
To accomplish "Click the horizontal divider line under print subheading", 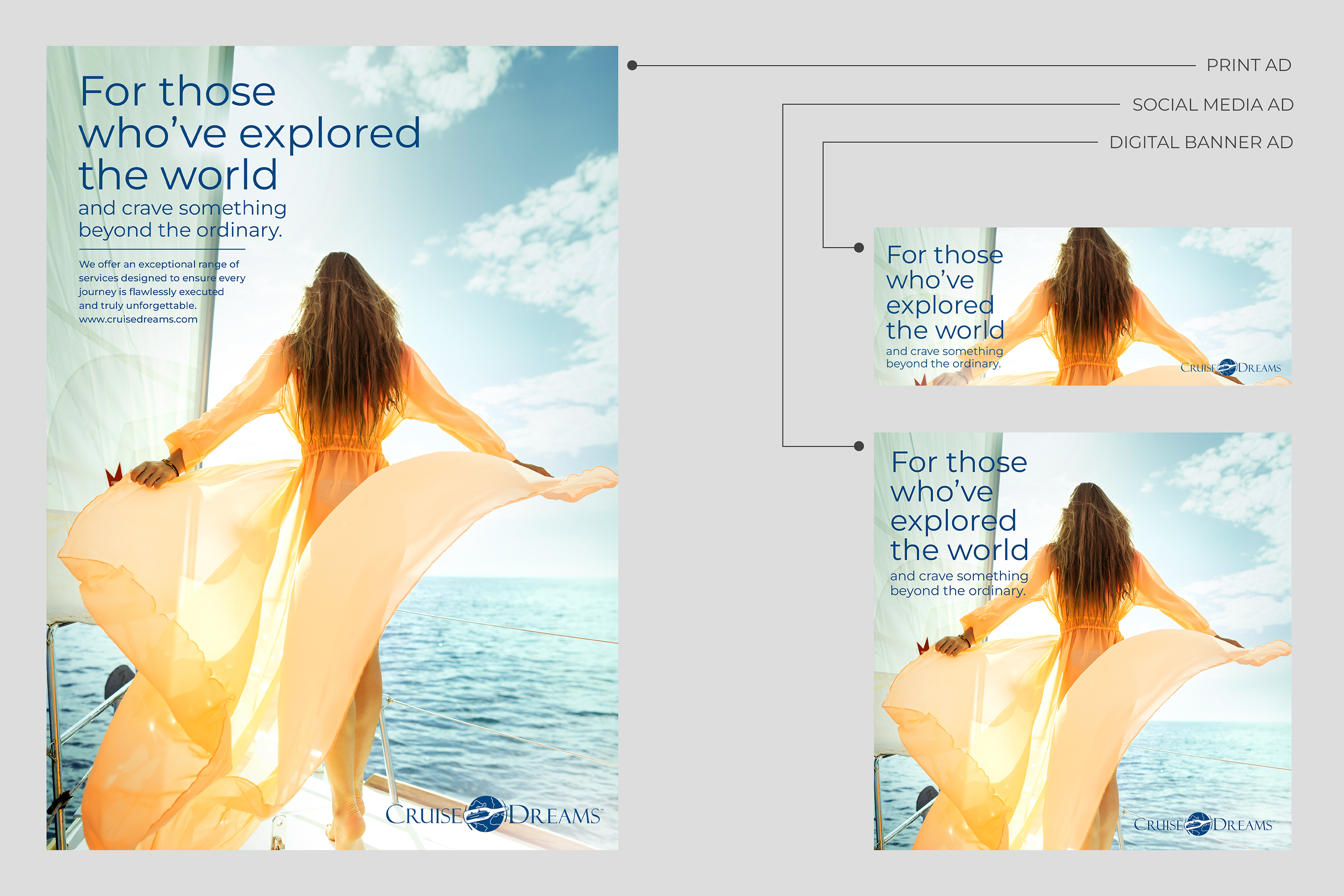I will point(162,249).
